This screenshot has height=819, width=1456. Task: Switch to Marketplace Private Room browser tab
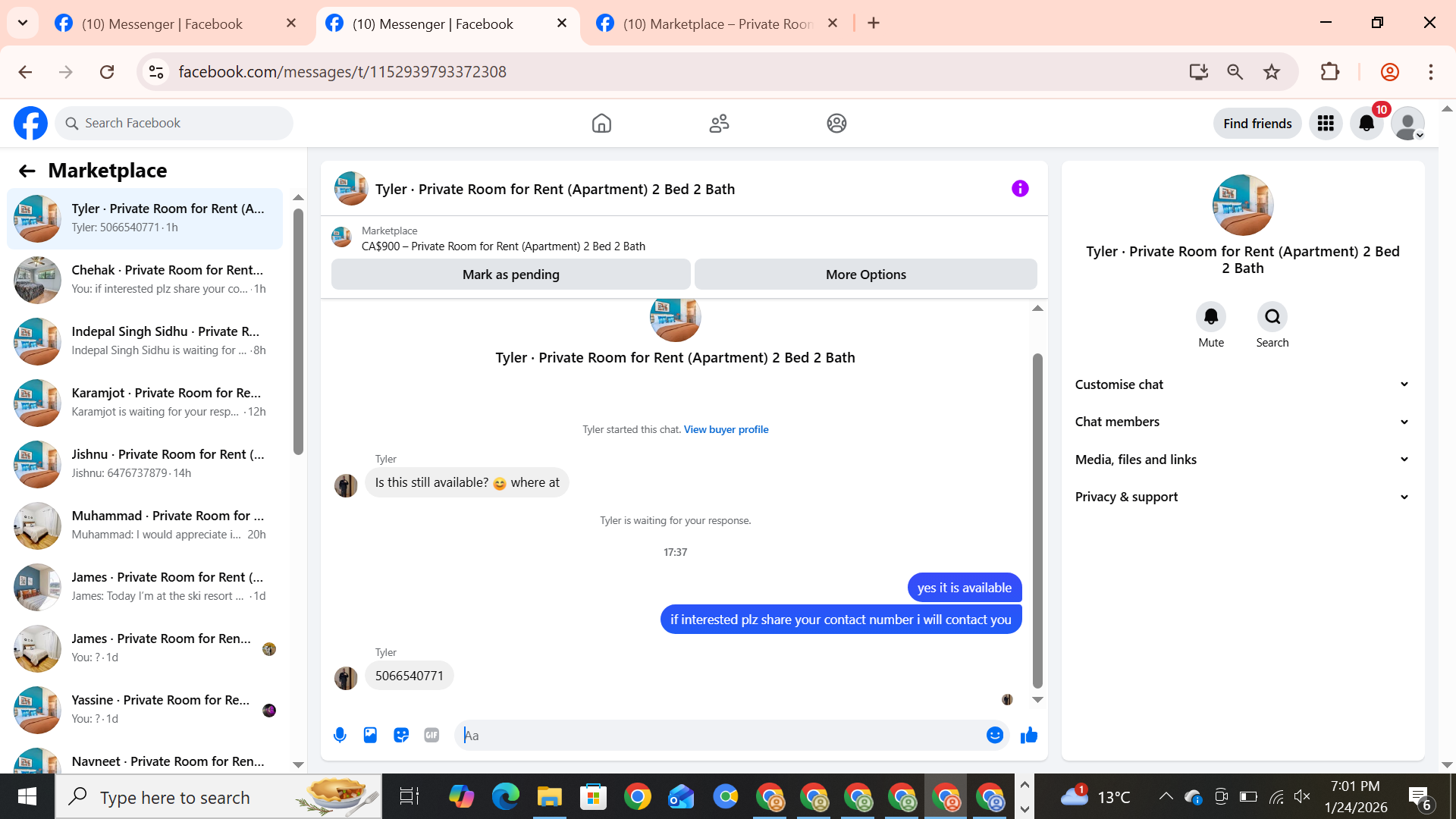click(x=717, y=24)
